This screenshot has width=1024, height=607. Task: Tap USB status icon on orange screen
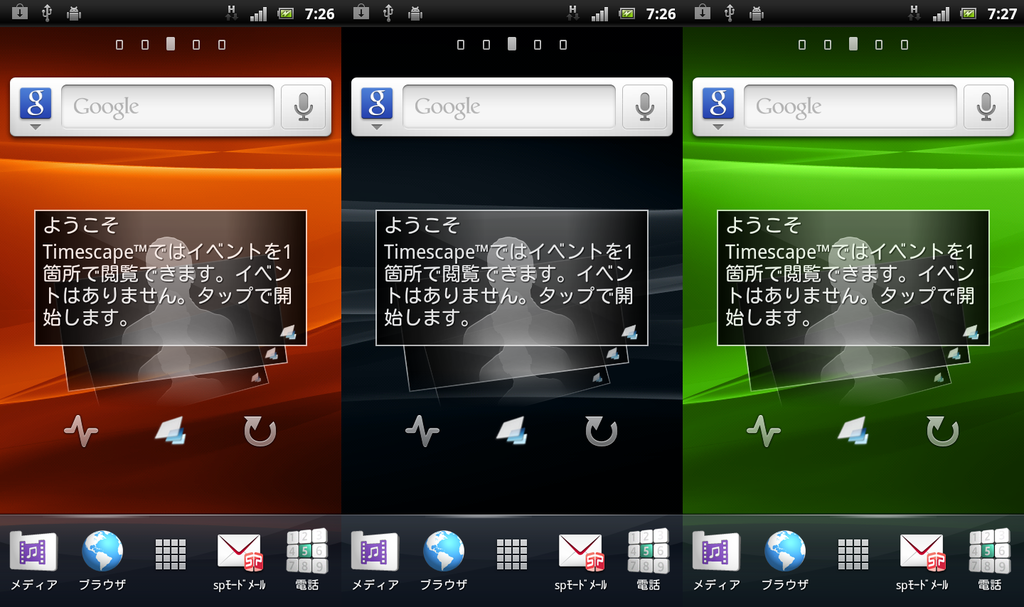tap(47, 12)
